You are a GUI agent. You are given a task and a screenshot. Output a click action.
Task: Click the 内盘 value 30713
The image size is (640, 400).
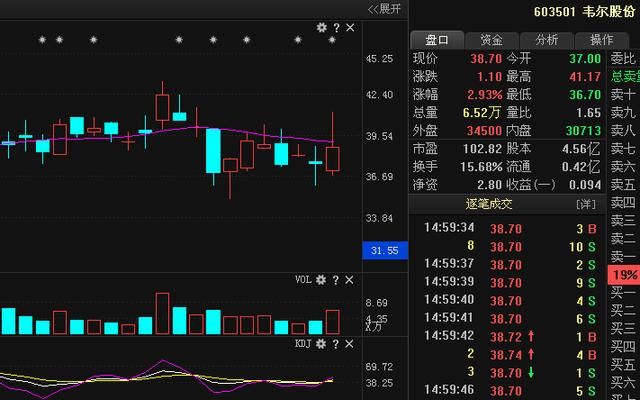(583, 130)
